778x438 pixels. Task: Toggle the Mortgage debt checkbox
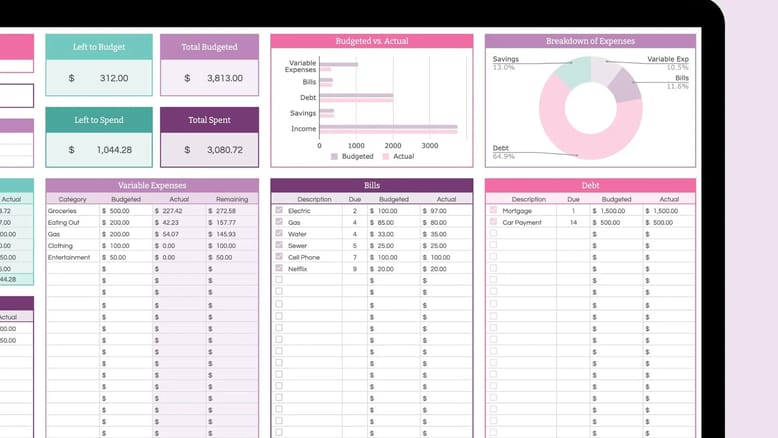[x=493, y=211]
